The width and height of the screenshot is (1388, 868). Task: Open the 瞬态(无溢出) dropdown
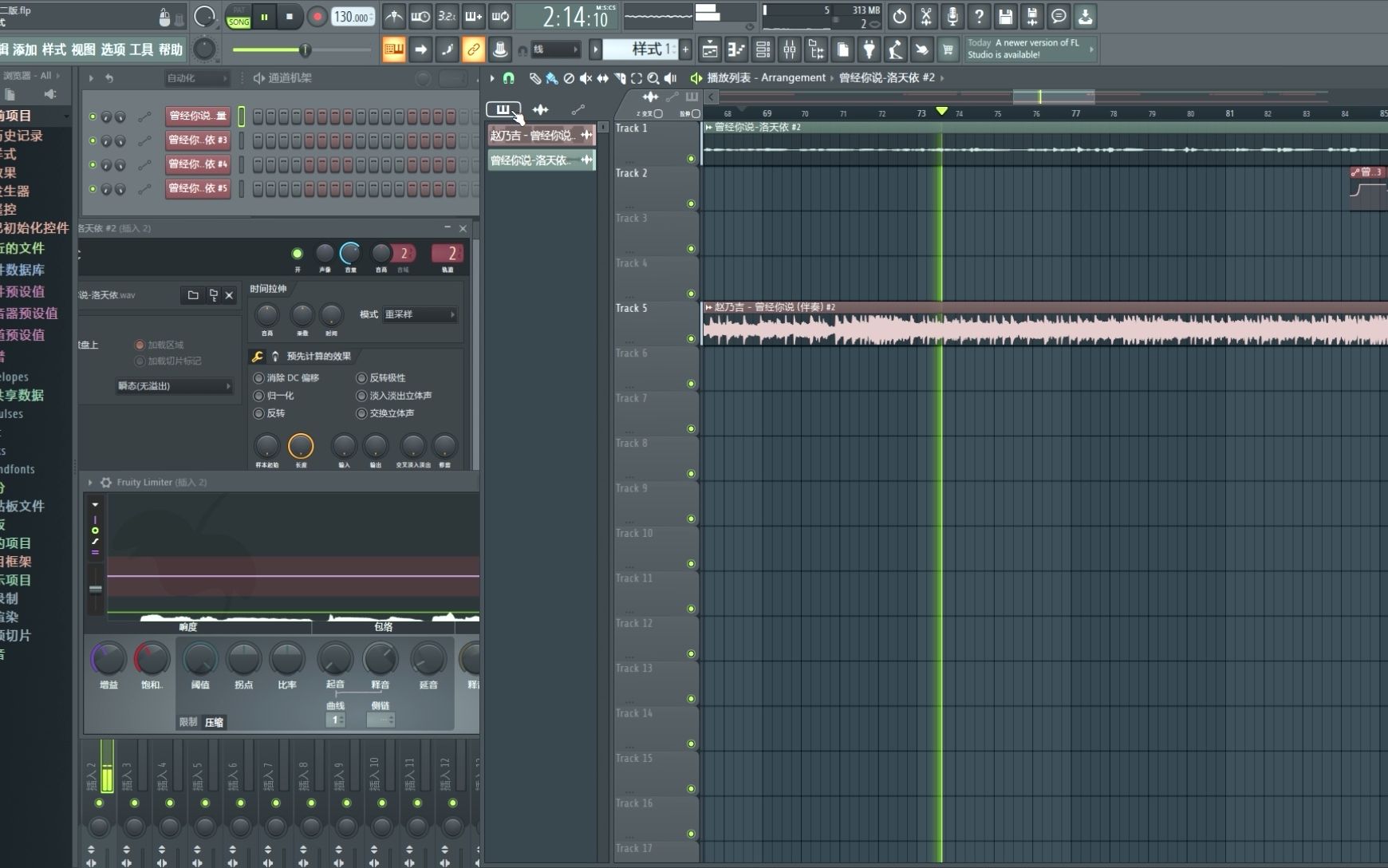[174, 386]
